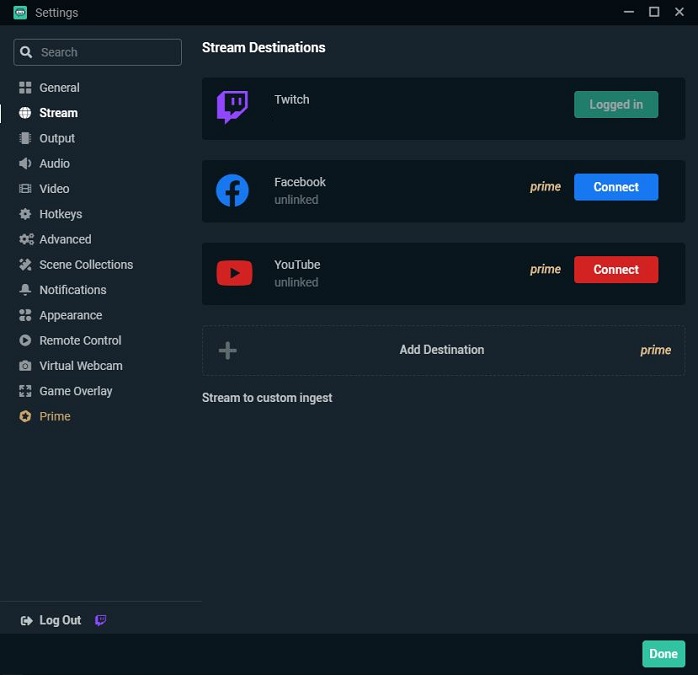The width and height of the screenshot is (698, 675).
Task: Click the Prime star badge icon
Action: (25, 416)
